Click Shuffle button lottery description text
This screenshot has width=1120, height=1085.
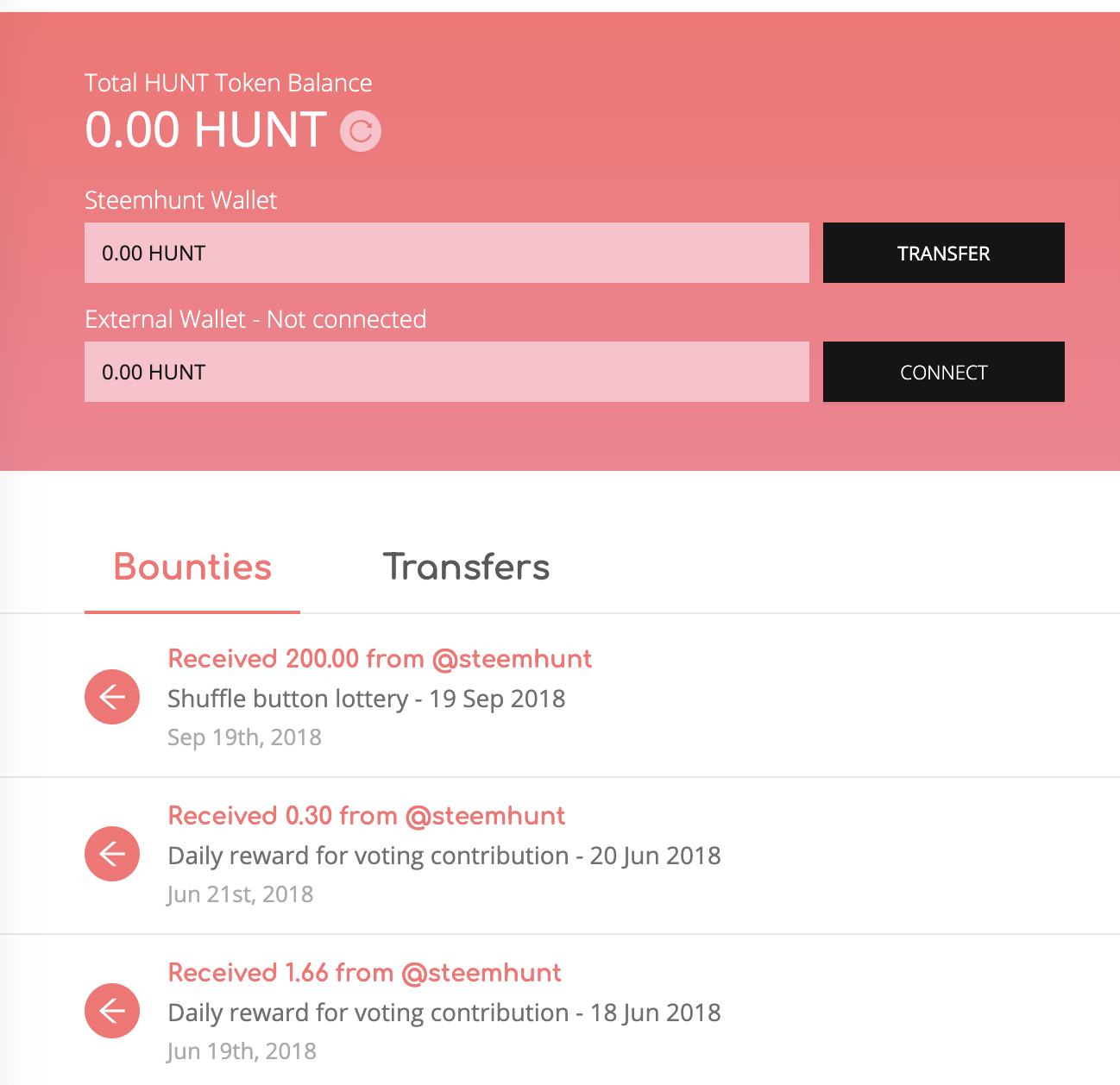367,699
